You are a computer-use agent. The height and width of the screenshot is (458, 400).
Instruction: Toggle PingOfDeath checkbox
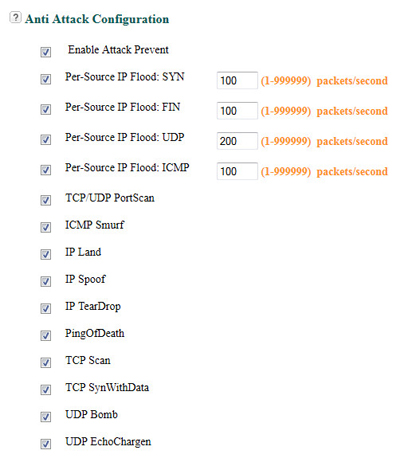pyautogui.click(x=46, y=335)
